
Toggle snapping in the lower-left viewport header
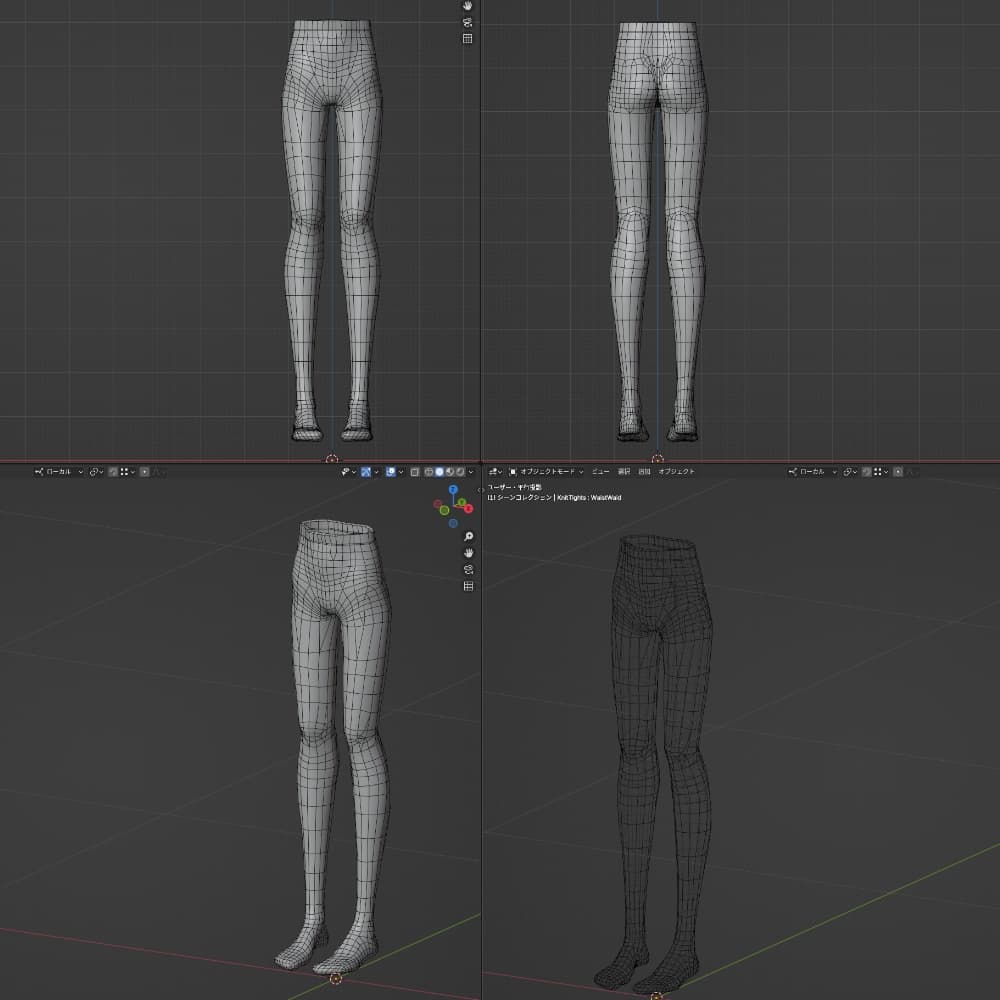[113, 472]
